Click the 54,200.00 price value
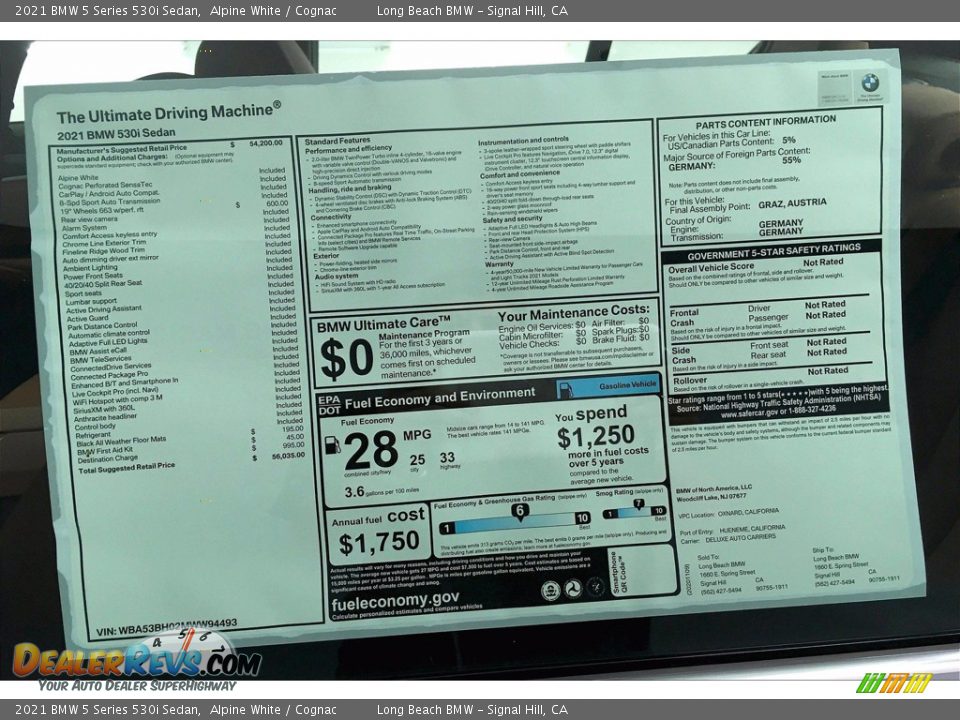This screenshot has height=720, width=960. (266, 143)
